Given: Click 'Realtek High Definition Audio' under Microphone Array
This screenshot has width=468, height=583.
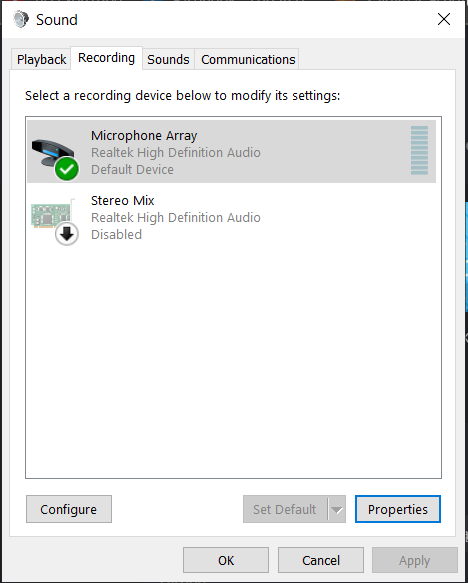Looking at the screenshot, I should coord(176,152).
